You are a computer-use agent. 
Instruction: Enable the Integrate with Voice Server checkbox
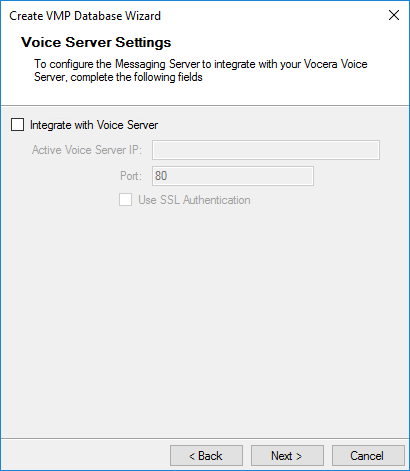pos(17,125)
